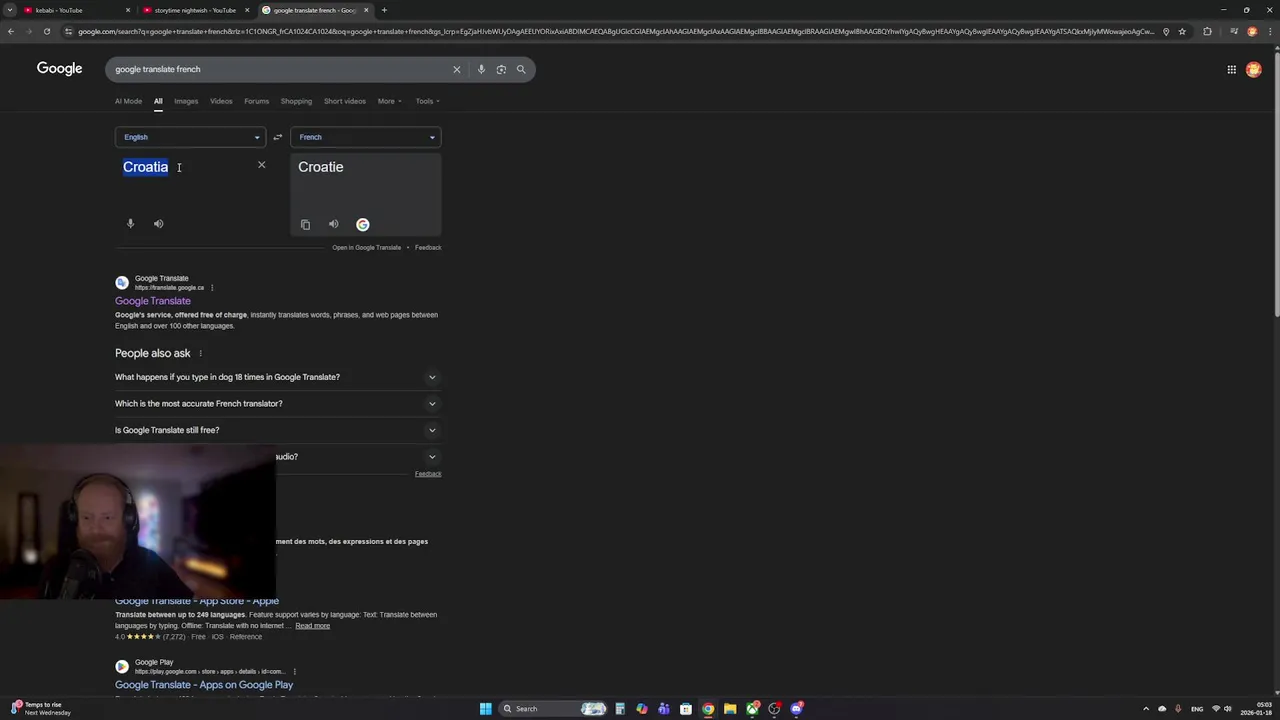Click the magnifying glass search icon

(x=521, y=69)
